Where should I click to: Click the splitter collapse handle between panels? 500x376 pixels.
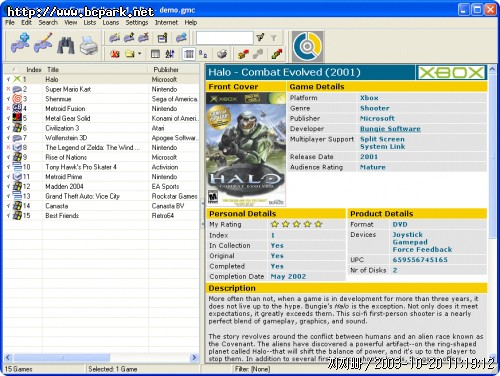pos(202,213)
